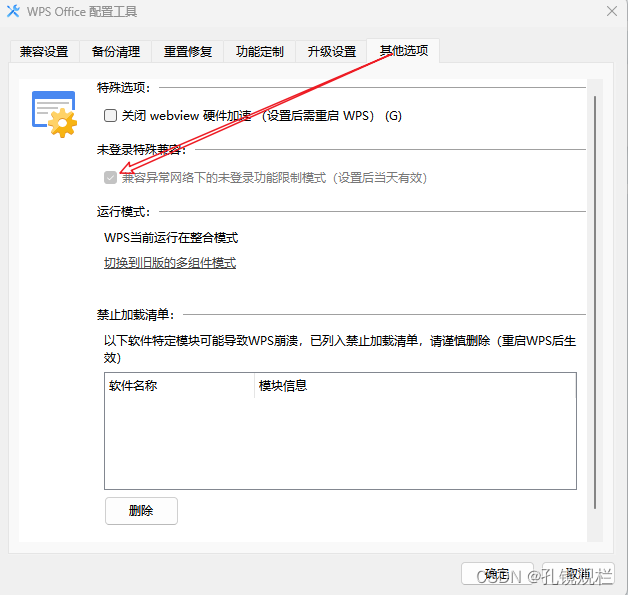Screen dimensions: 628x595
Task: Confirm with the 确定 button
Action: (x=497, y=573)
